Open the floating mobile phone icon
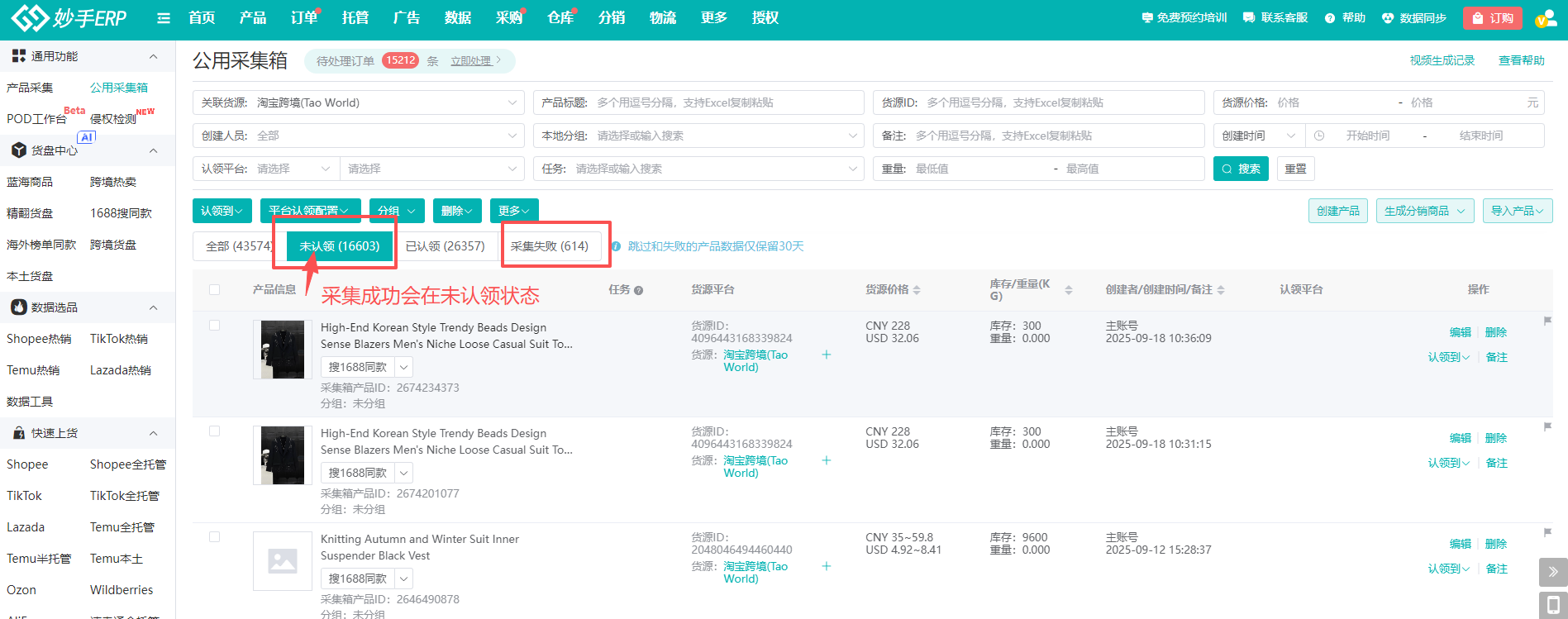The height and width of the screenshot is (619, 1568). (1553, 605)
